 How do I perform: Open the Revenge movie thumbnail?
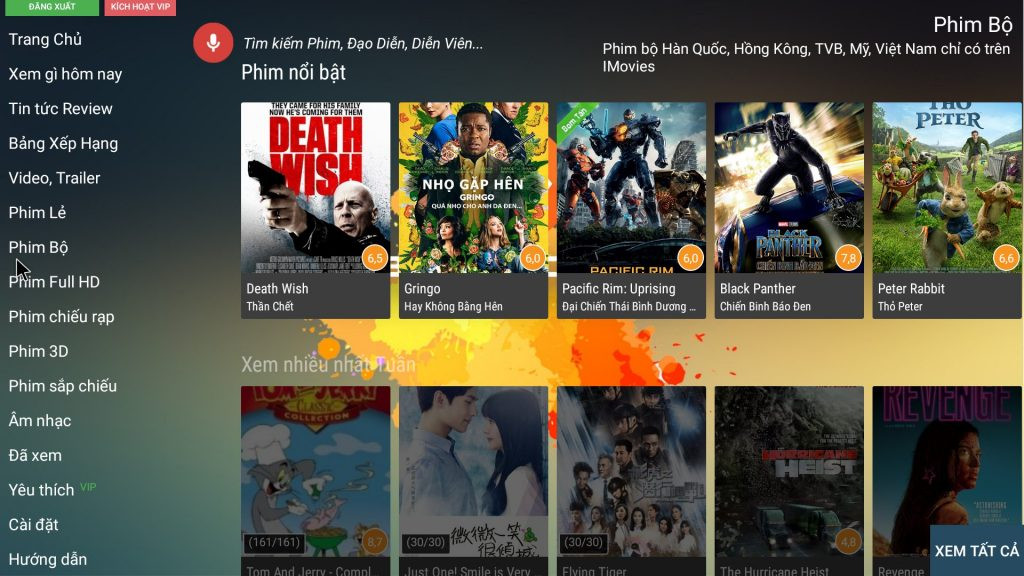(947, 470)
